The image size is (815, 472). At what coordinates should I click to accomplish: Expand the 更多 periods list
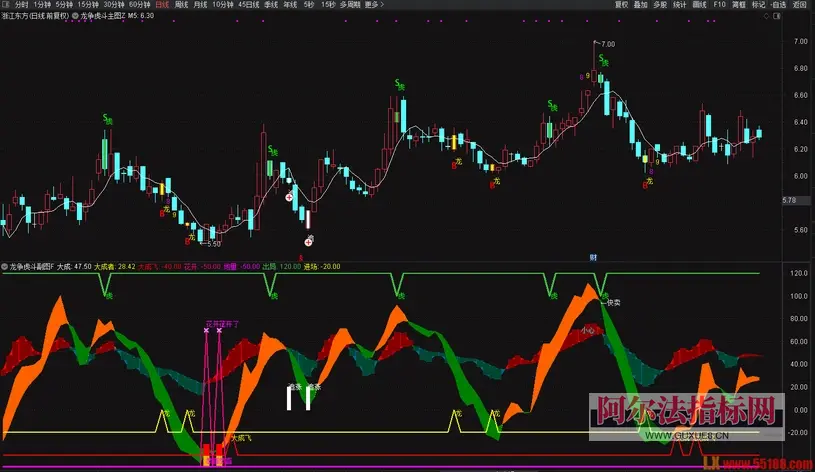[x=373, y=5]
